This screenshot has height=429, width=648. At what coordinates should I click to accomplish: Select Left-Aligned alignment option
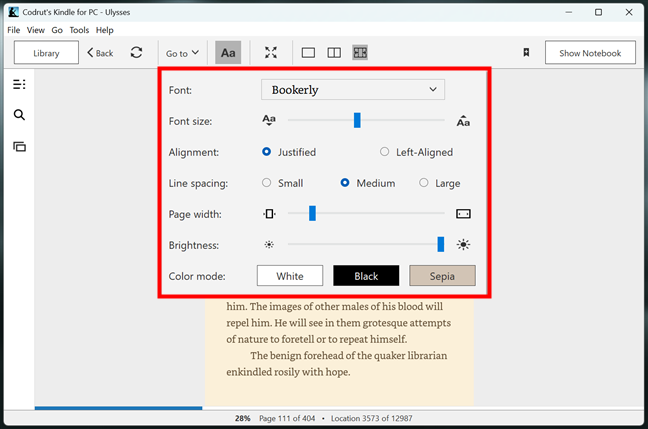(x=385, y=152)
